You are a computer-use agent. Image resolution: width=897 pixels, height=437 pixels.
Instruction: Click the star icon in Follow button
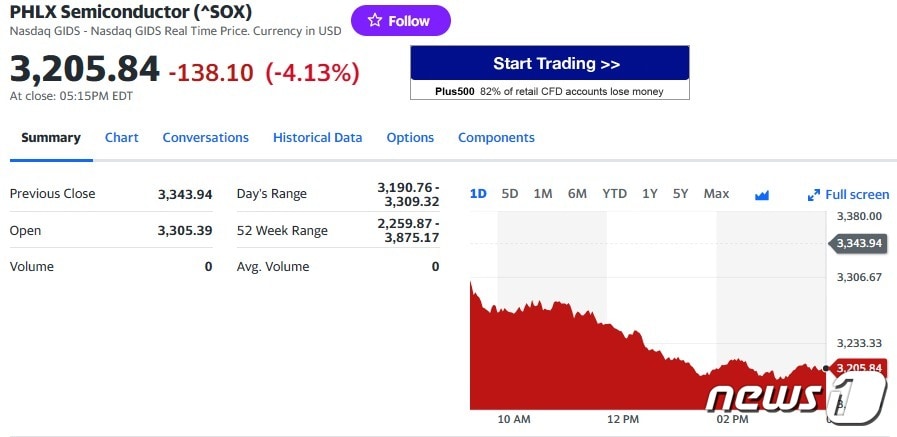click(375, 21)
